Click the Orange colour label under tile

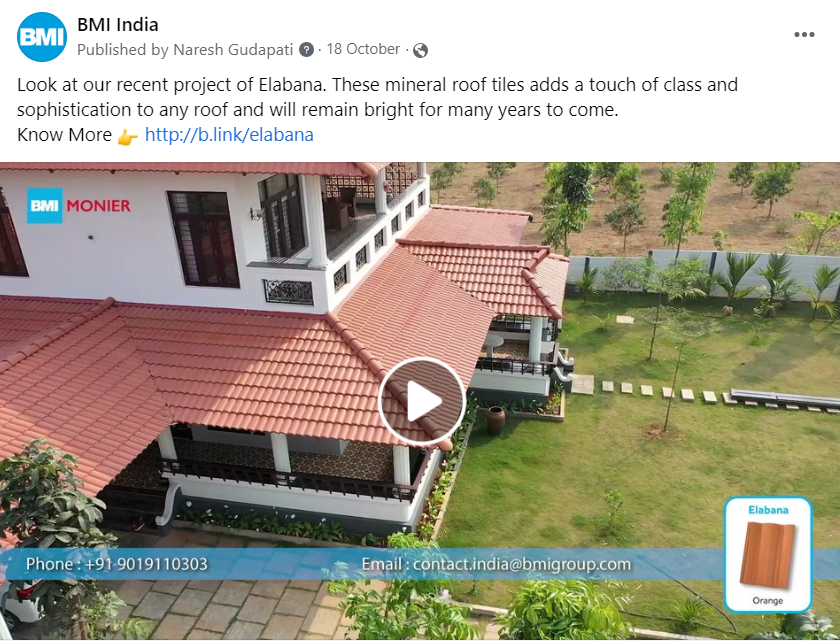tap(768, 600)
